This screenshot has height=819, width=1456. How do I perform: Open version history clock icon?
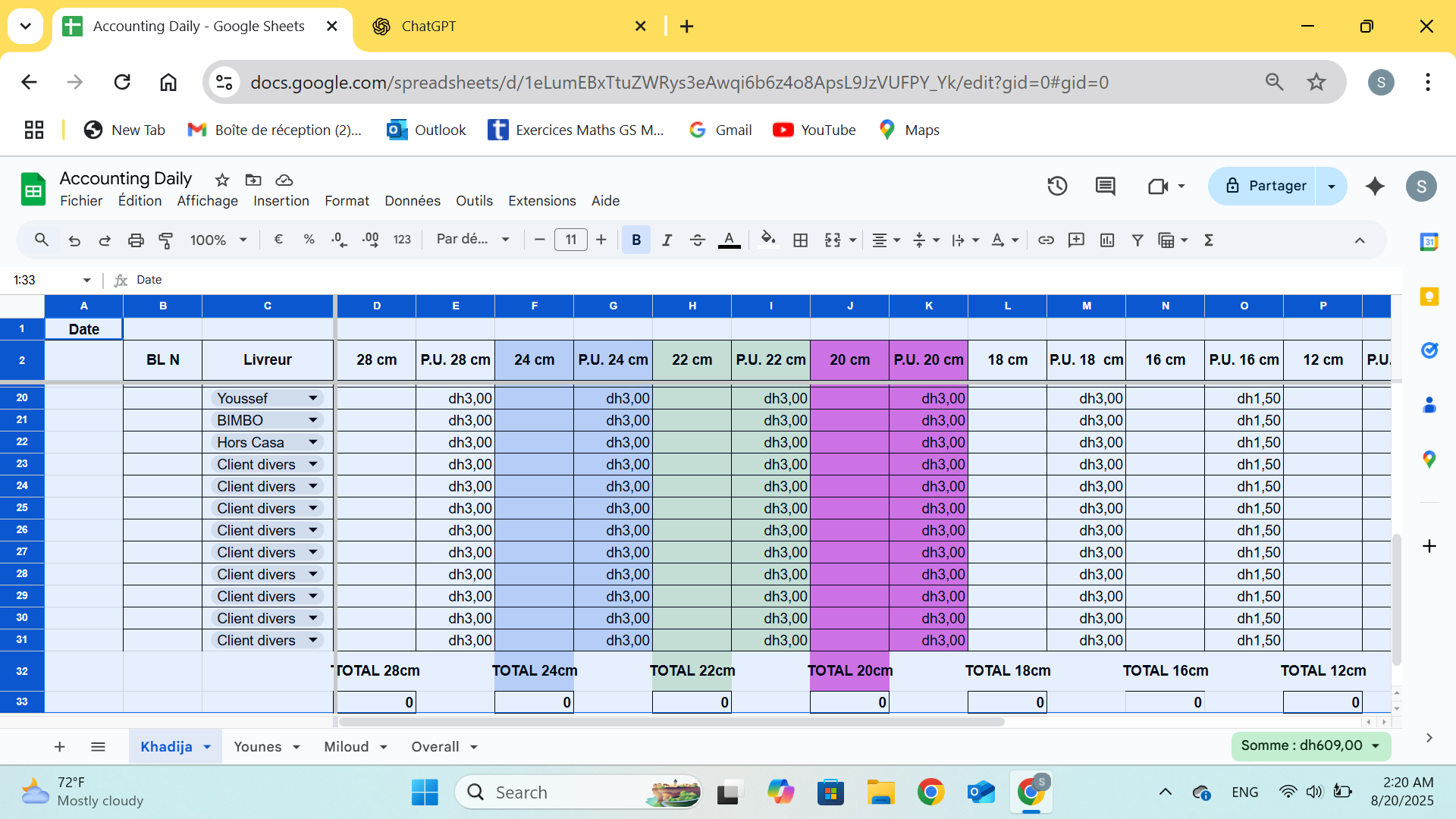click(1057, 187)
